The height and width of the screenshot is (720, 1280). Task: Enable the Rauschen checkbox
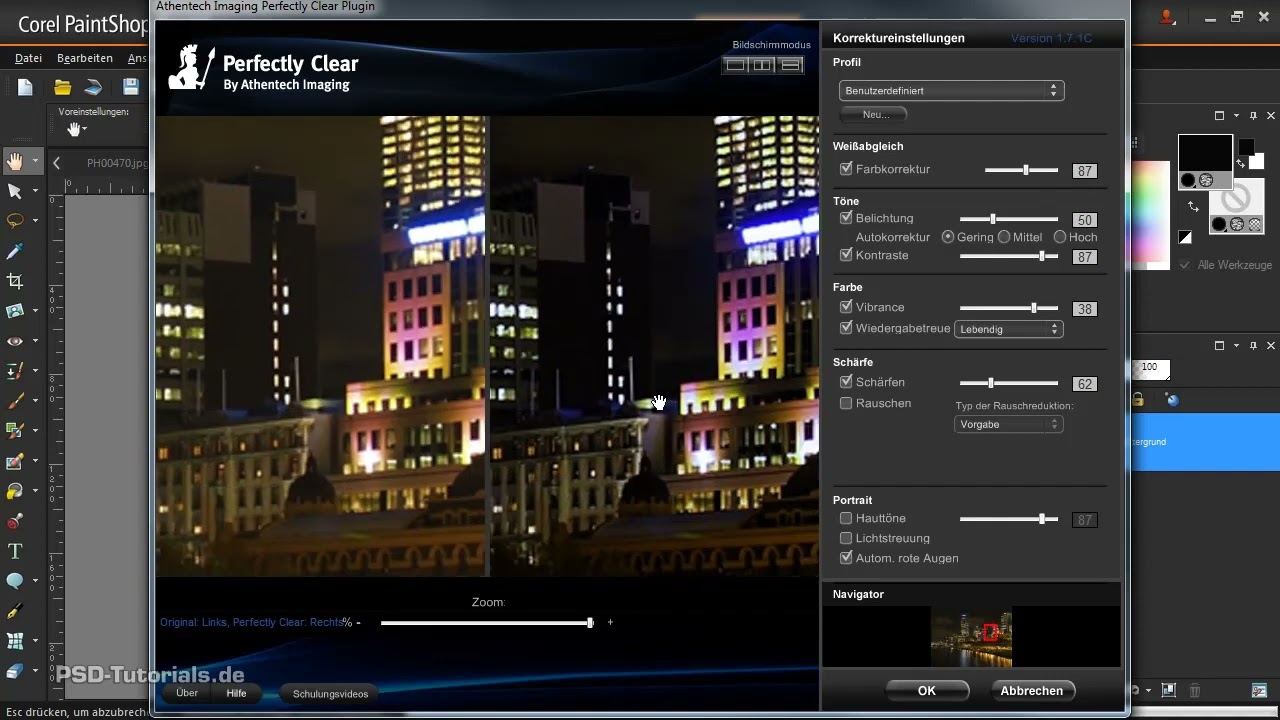(x=847, y=403)
